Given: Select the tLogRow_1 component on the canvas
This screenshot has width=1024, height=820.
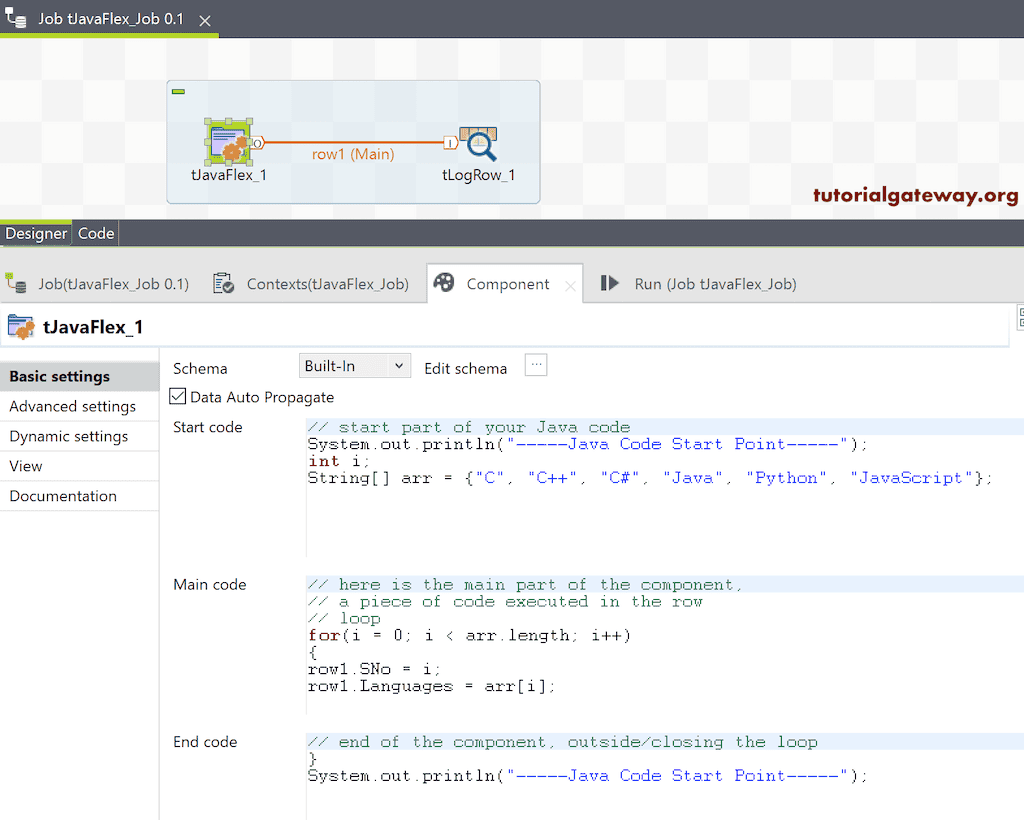Looking at the screenshot, I should coord(477,140).
